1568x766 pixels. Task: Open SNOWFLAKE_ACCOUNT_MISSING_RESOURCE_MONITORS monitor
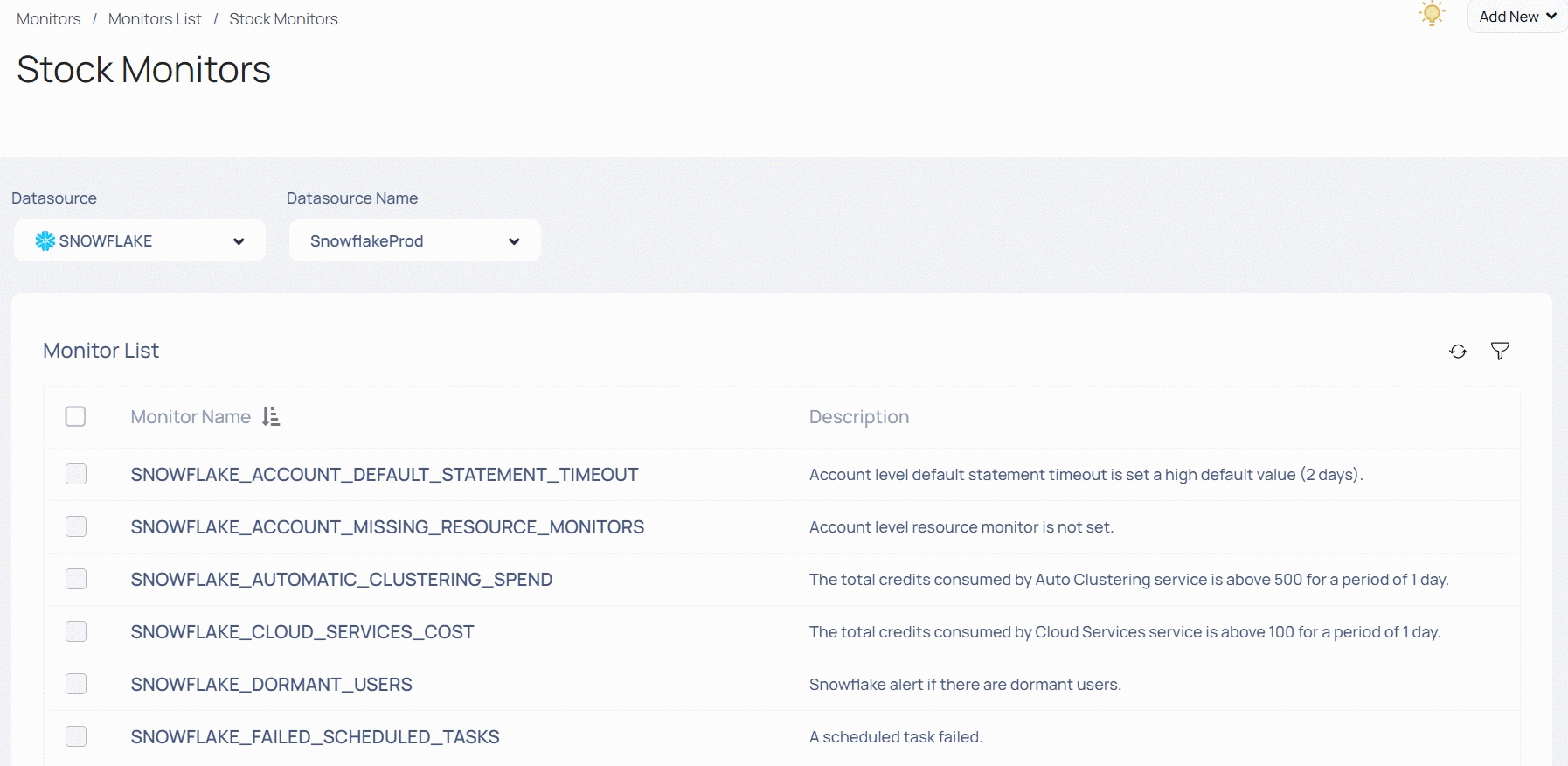click(x=387, y=527)
